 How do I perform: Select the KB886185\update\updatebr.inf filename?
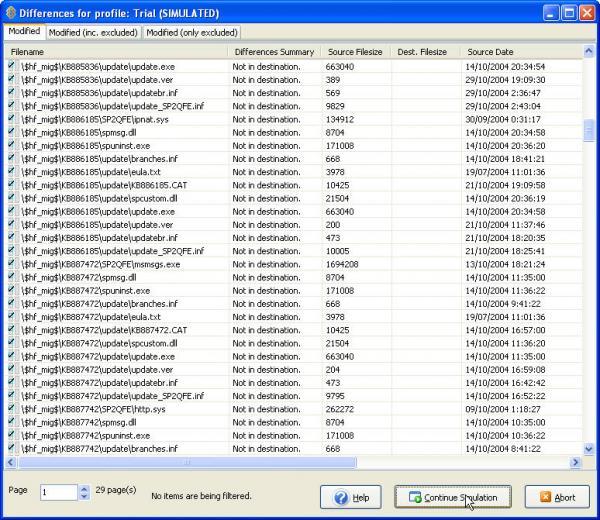(99, 238)
